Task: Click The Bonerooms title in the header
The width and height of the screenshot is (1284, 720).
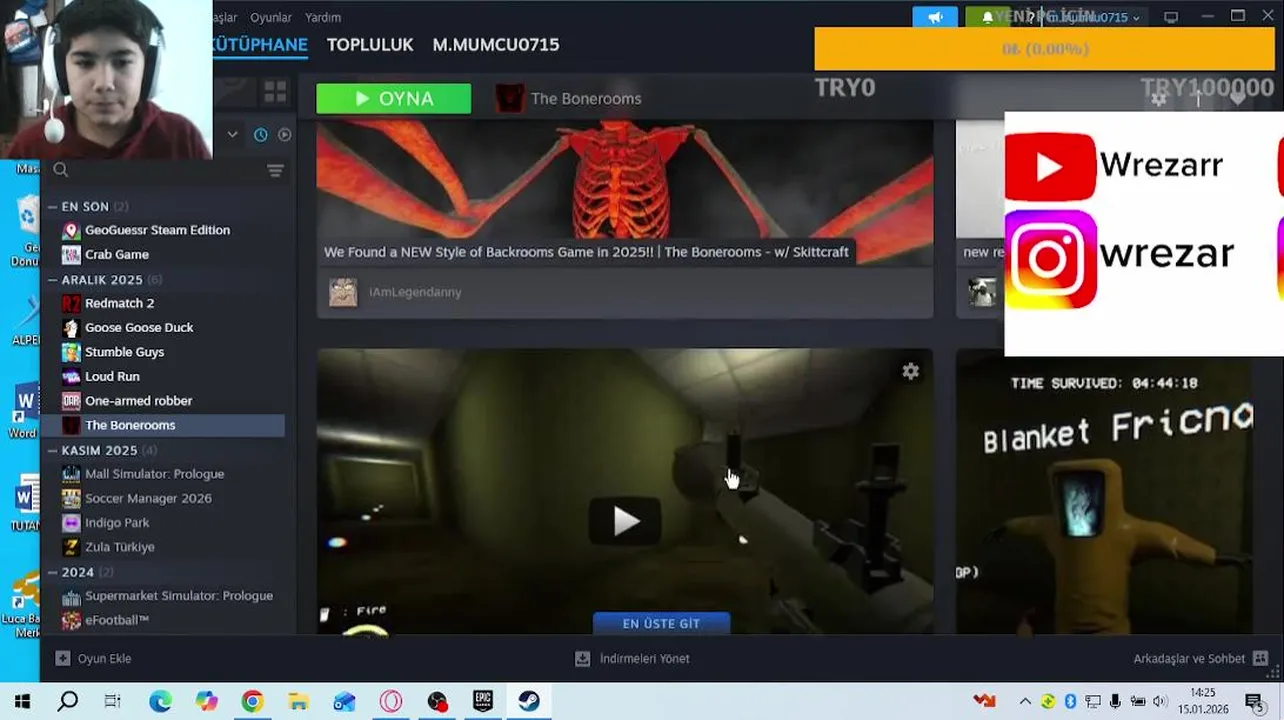Action: 586,98
